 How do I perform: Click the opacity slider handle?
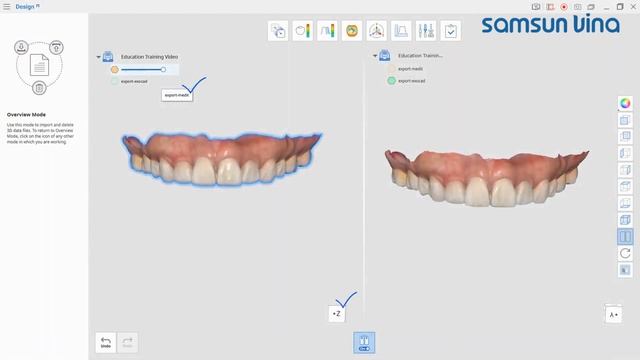(163, 70)
